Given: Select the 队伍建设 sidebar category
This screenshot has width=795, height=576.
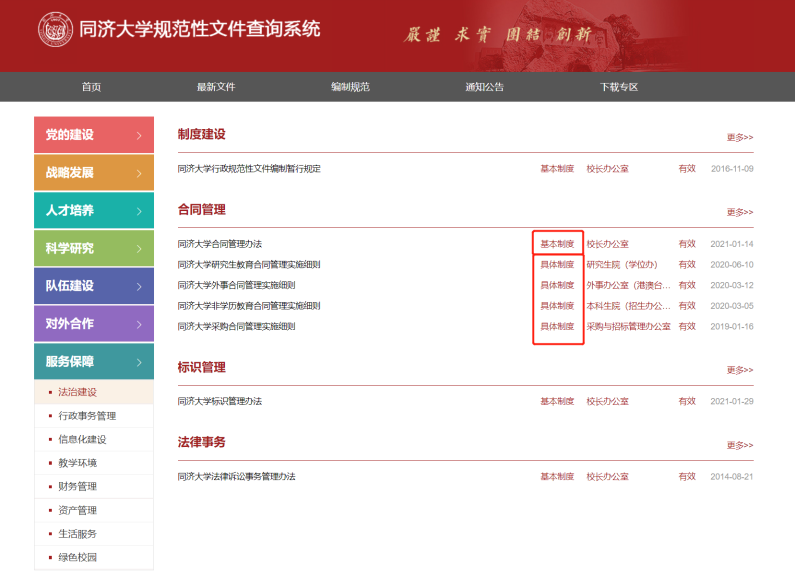Looking at the screenshot, I should coord(94,286).
